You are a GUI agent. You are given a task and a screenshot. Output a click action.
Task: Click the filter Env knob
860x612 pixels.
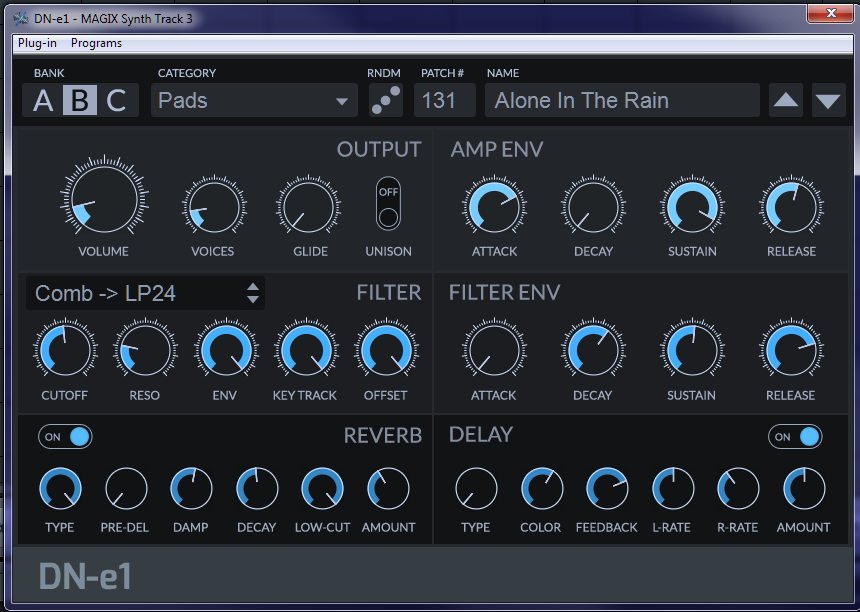pos(226,350)
